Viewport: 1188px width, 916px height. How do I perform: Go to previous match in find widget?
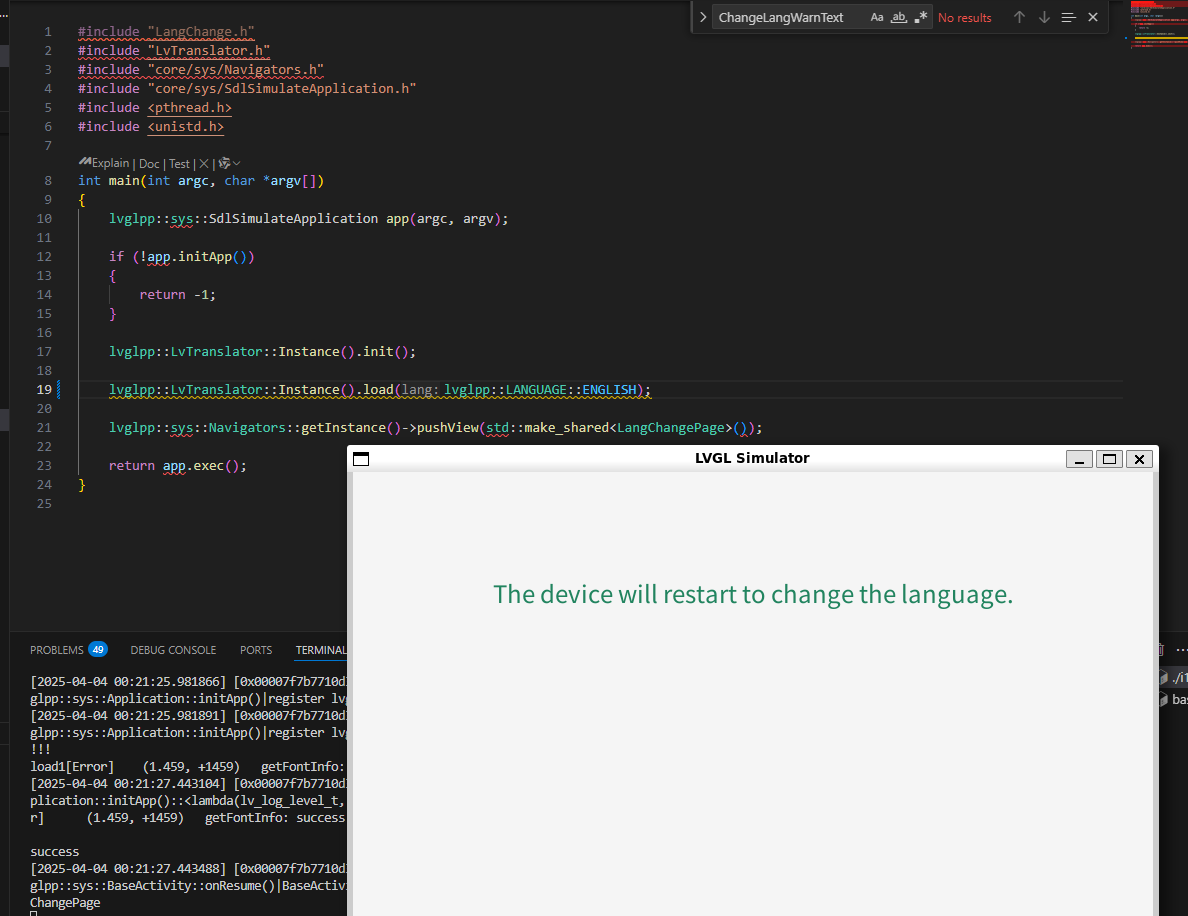coord(1020,17)
